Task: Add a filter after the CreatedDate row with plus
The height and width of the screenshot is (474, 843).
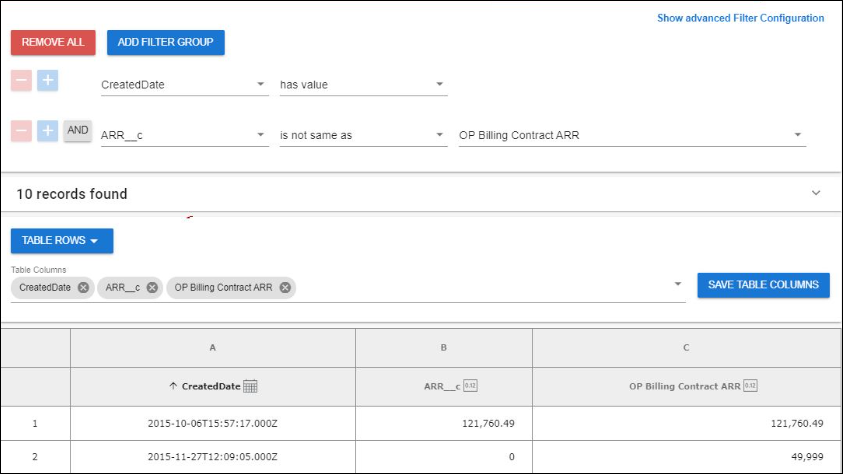Action: click(47, 81)
